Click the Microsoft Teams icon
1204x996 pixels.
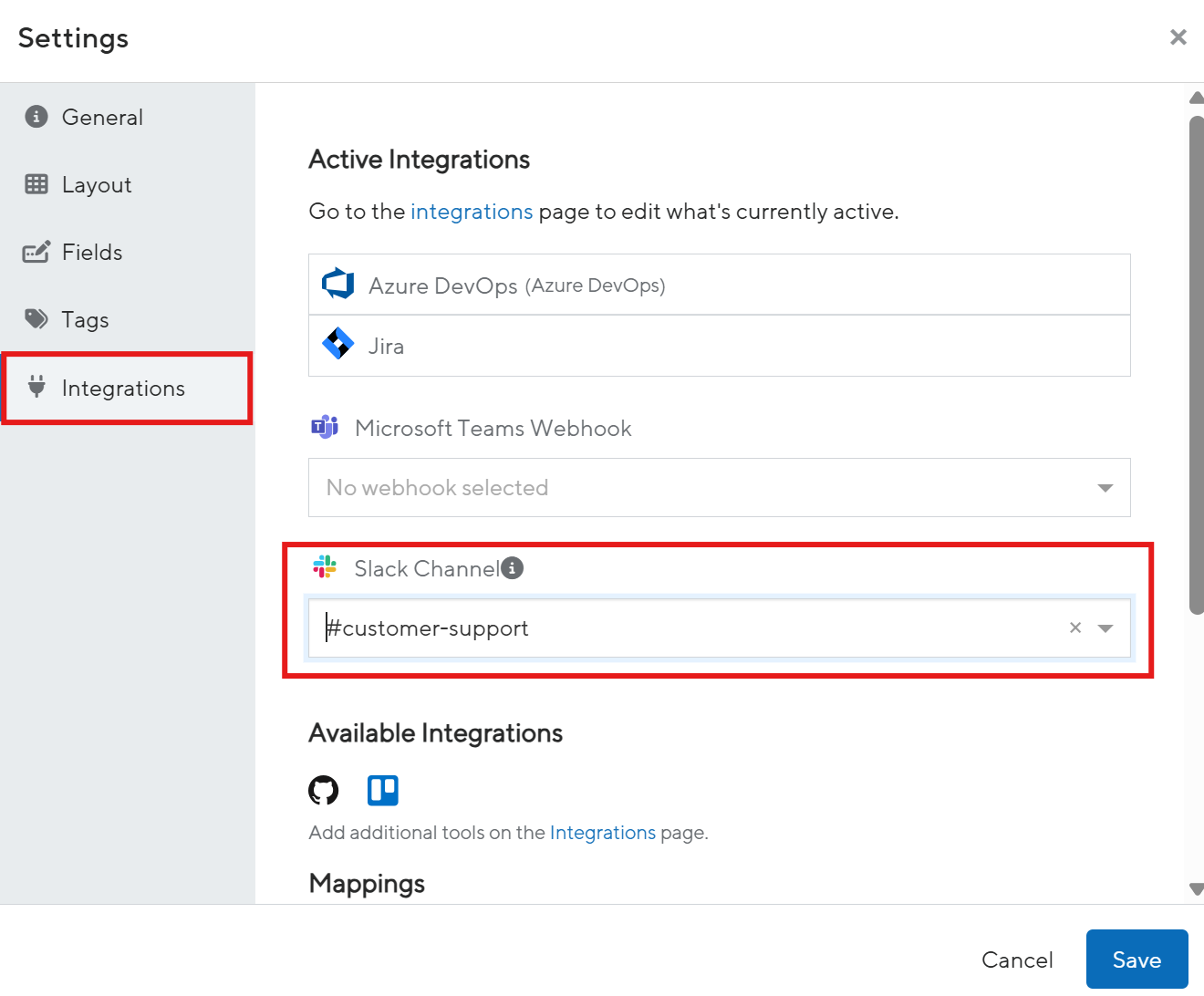[325, 427]
